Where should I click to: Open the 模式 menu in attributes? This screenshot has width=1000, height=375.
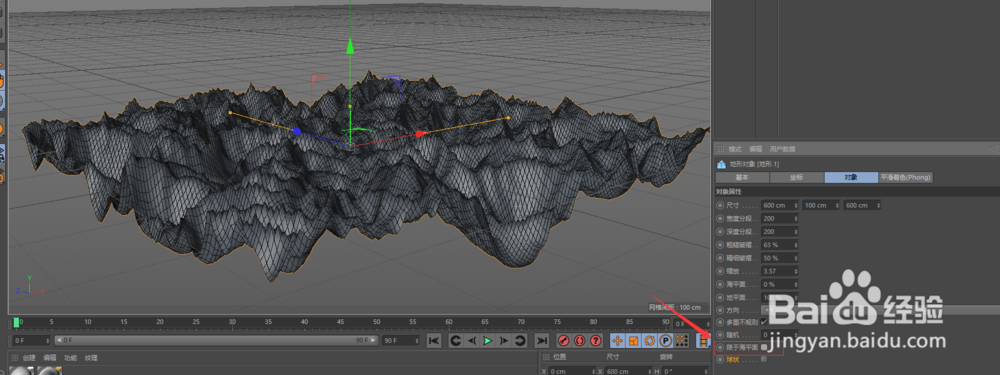click(735, 149)
